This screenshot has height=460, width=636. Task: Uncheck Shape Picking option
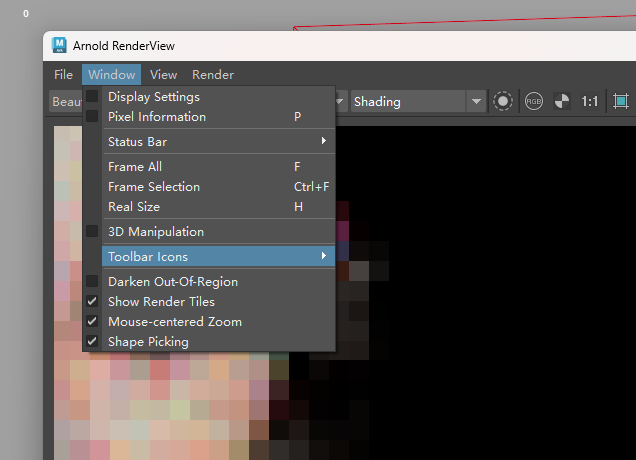92,341
